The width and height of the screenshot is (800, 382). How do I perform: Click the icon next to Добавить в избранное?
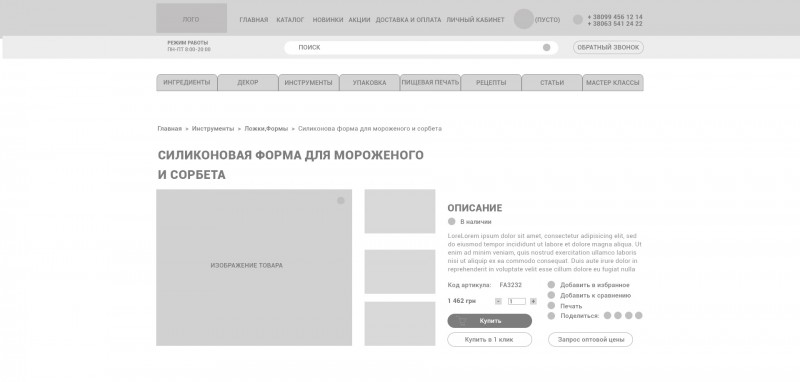coord(551,285)
